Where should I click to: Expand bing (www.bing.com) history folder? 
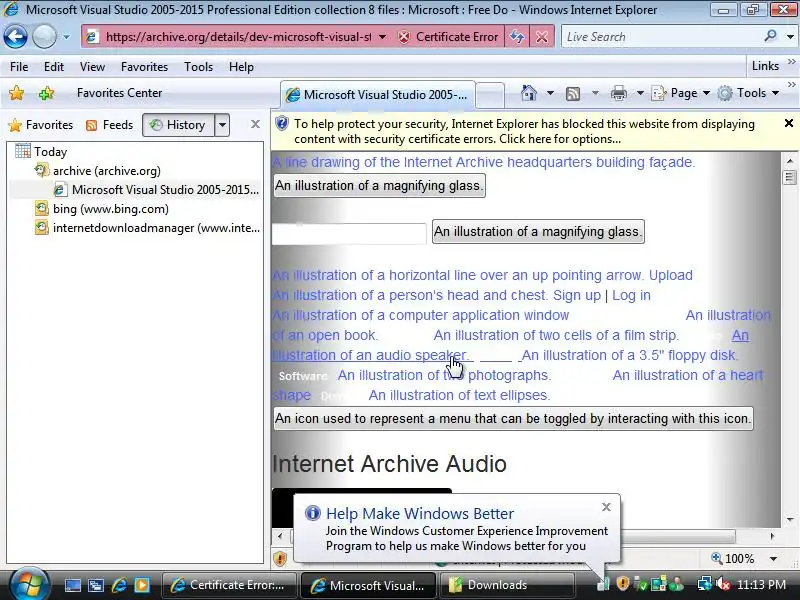click(x=101, y=209)
